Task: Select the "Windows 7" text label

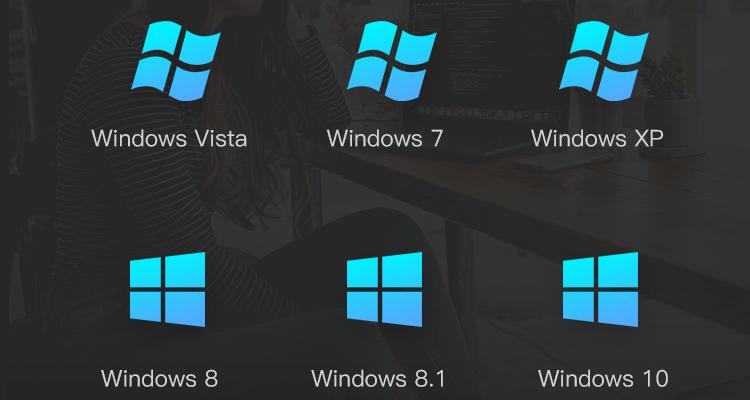Action: [385, 138]
